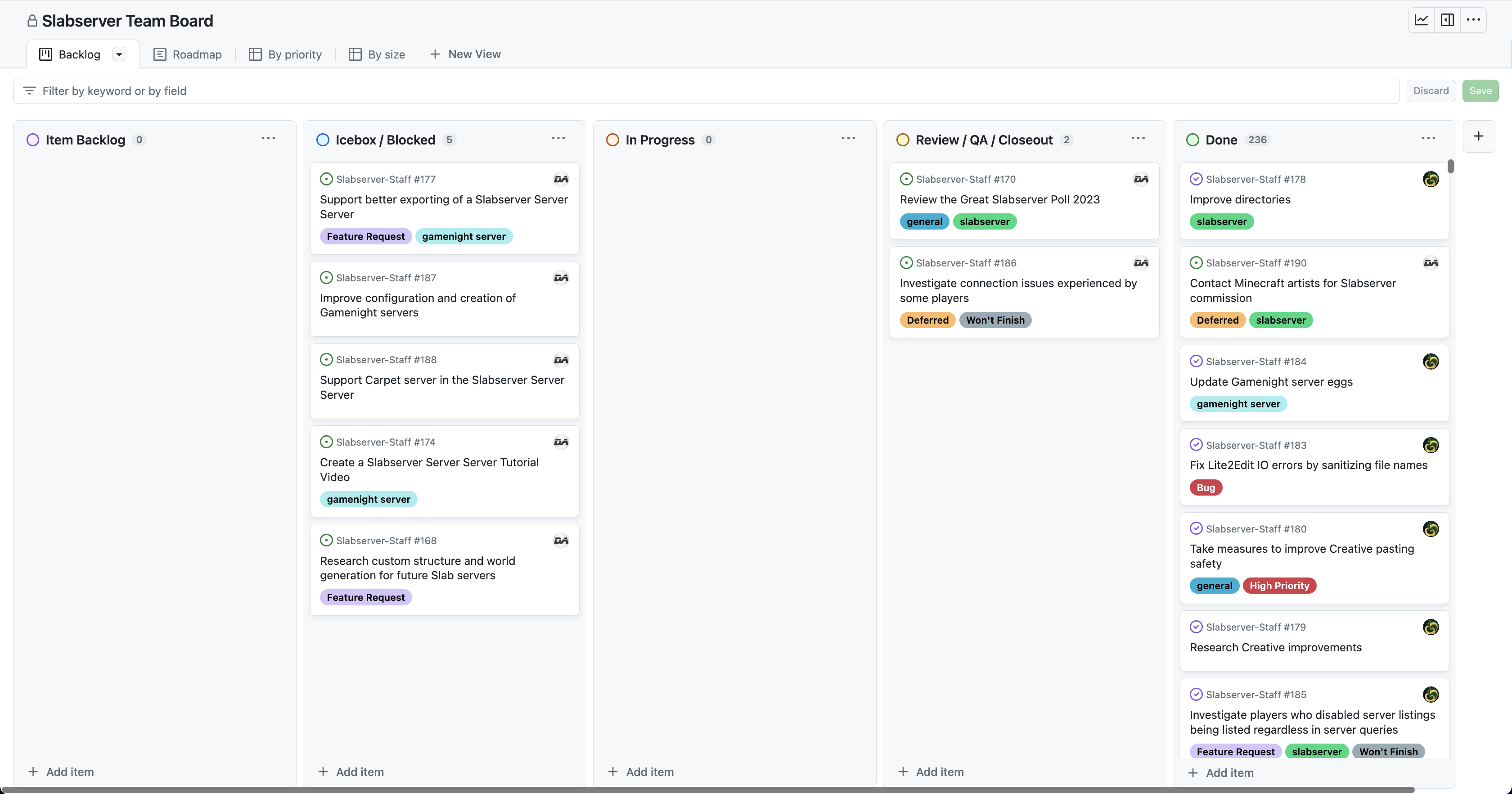
Task: Open Done column three-dot menu
Action: tap(1428, 139)
